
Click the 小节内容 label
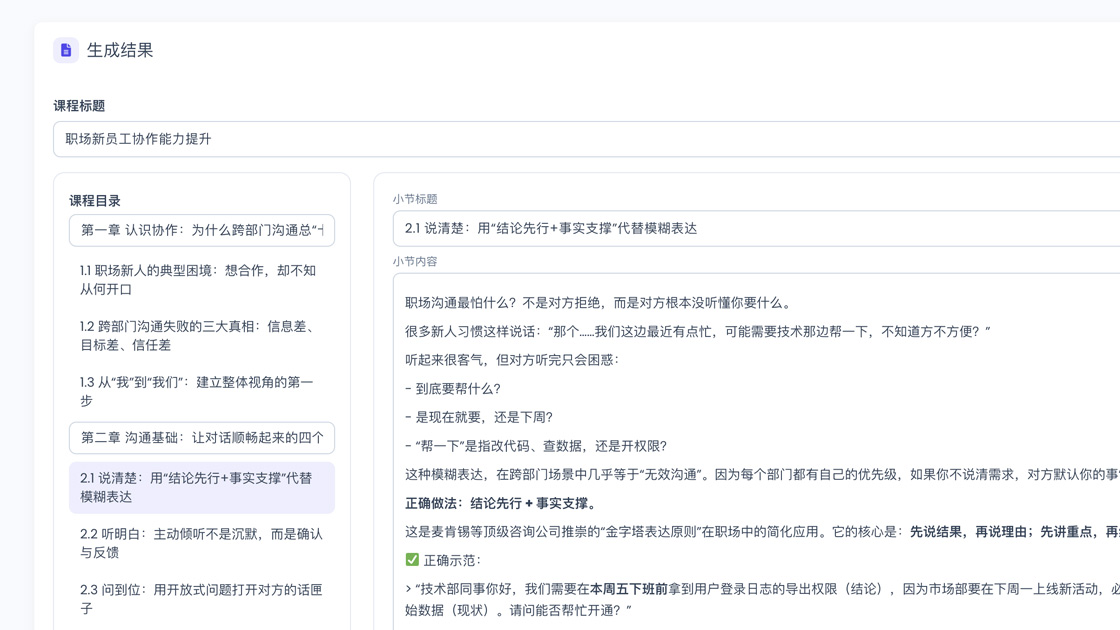pos(415,261)
